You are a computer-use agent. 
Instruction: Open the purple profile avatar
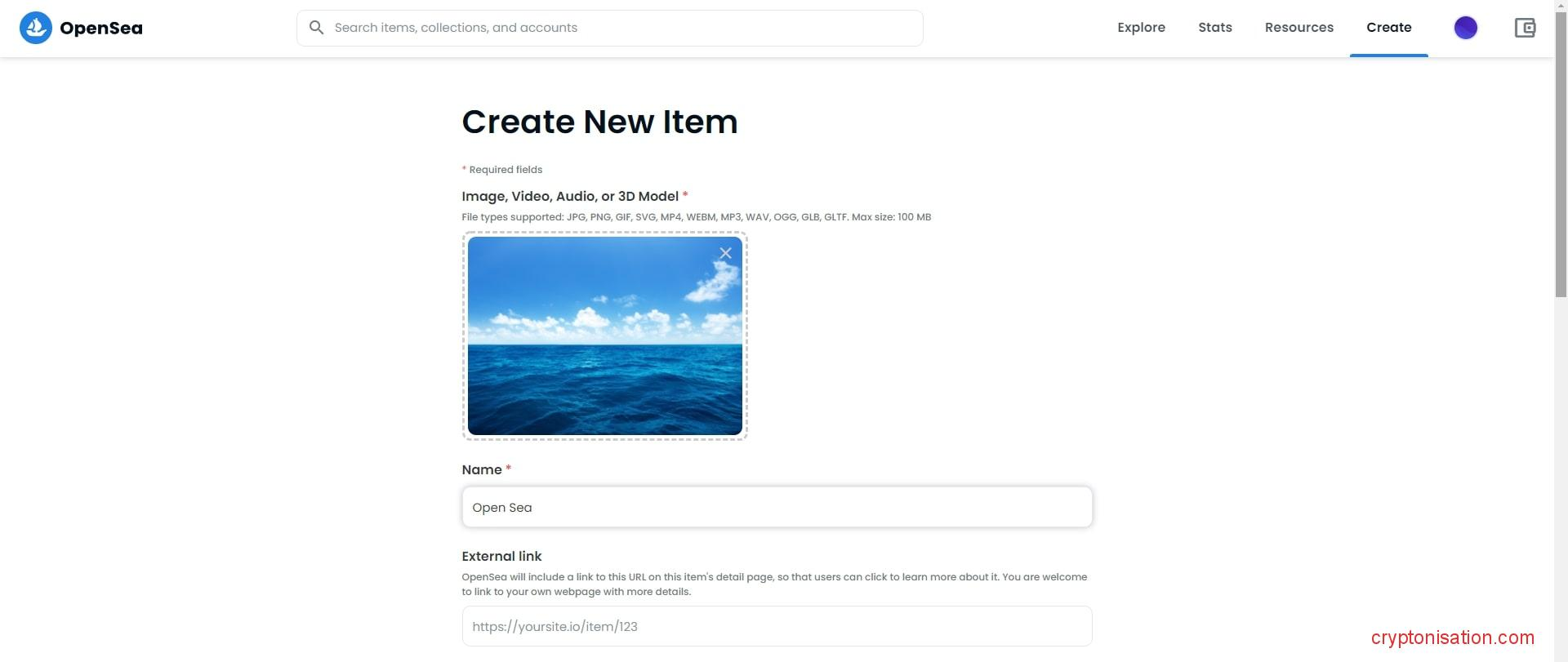click(1465, 28)
